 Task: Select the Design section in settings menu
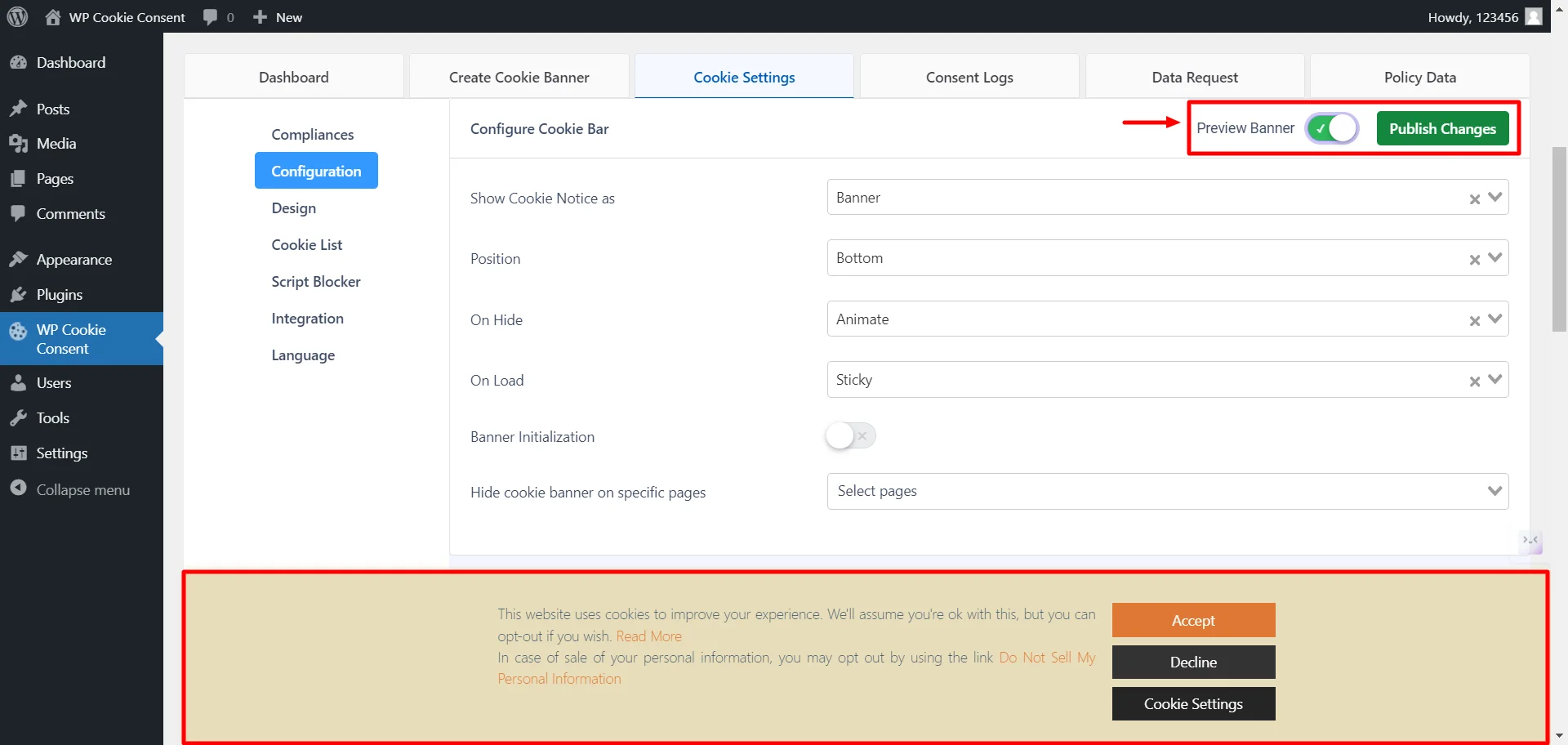(x=293, y=207)
